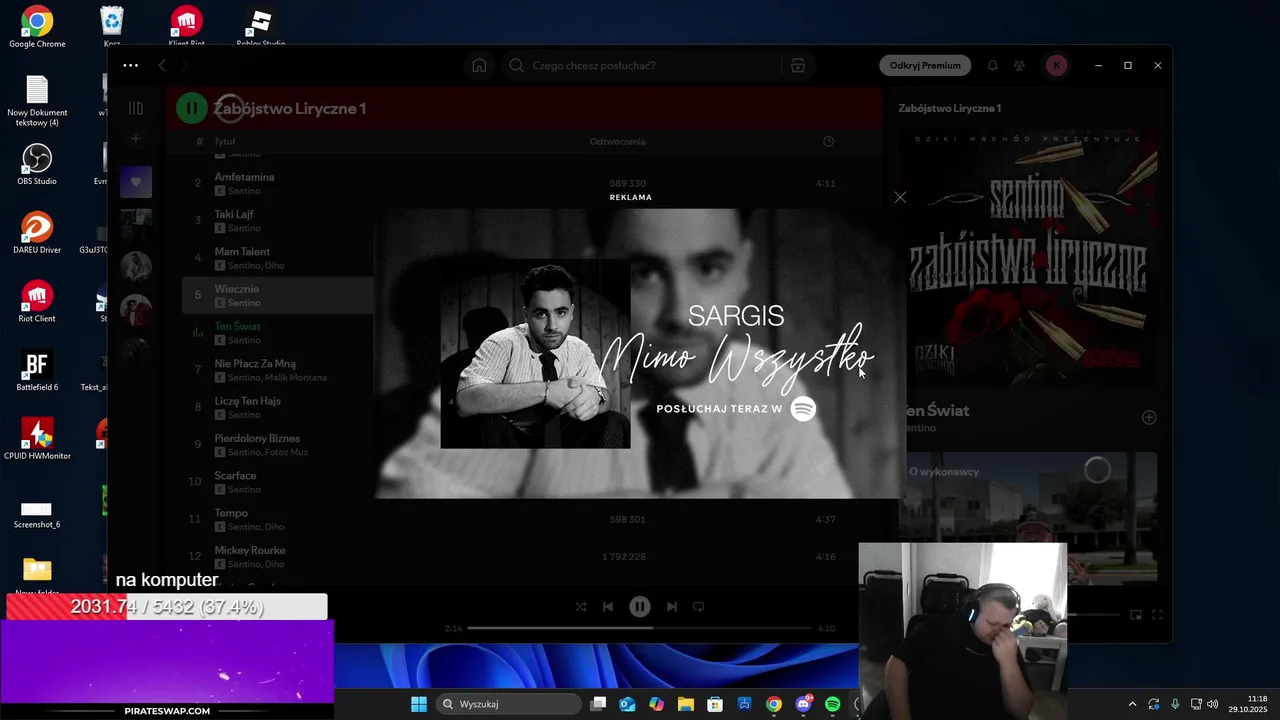Open Microsoft Store from the taskbar
1280x720 pixels.
click(x=715, y=704)
